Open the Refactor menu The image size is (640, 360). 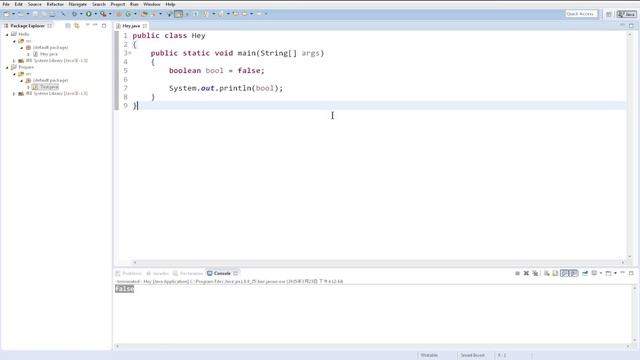pos(55,4)
